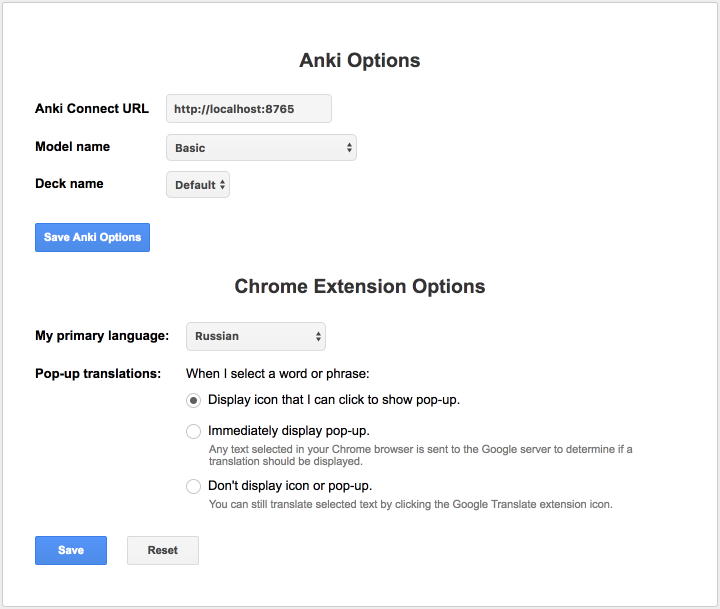Open the Deck name dropdown showing Default
The image size is (720, 609).
[198, 185]
